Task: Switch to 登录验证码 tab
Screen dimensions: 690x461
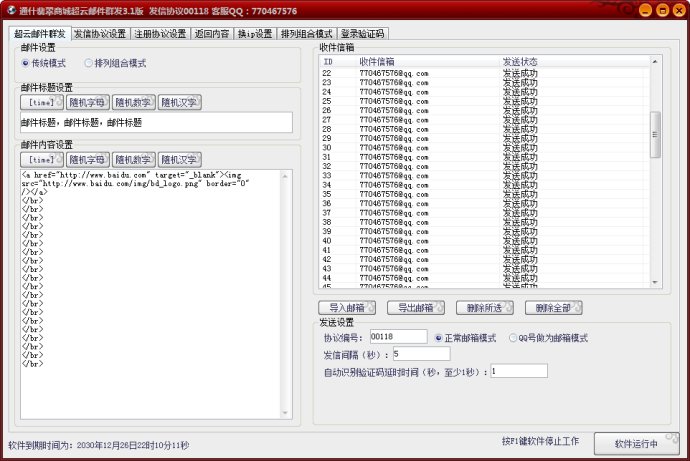Action: [x=362, y=33]
